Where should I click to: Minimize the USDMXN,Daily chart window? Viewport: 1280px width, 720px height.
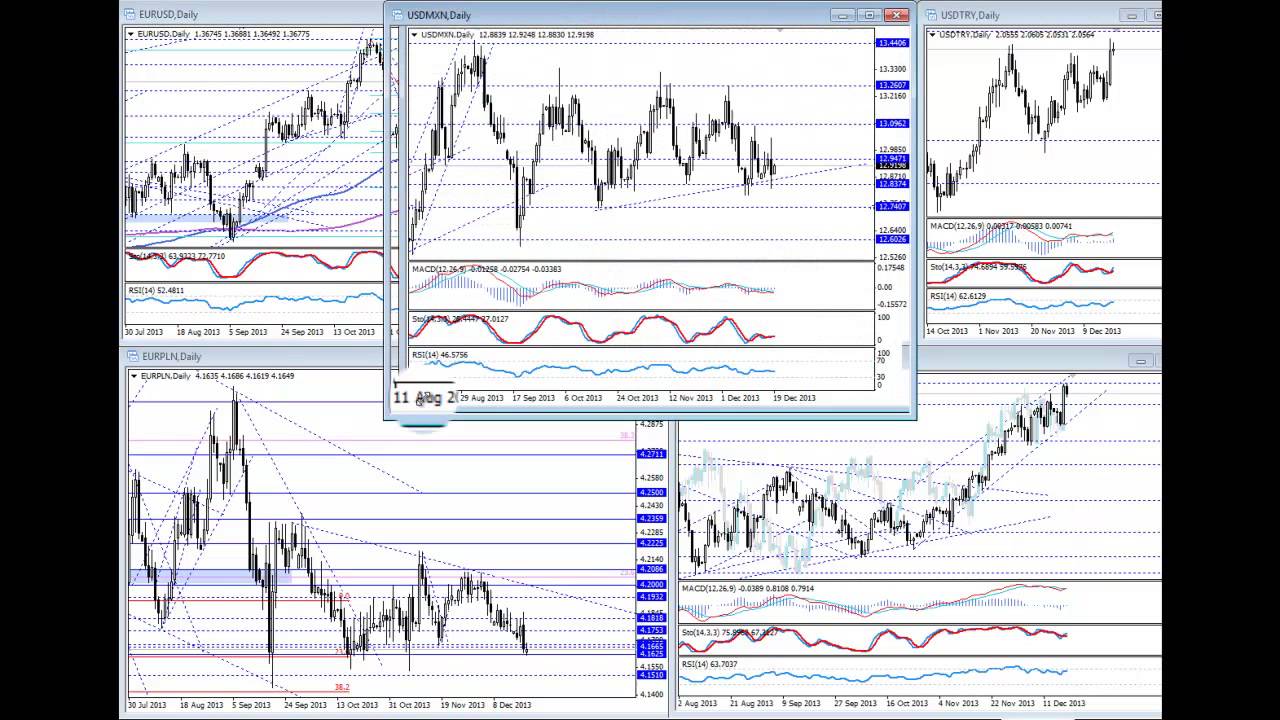coord(843,15)
